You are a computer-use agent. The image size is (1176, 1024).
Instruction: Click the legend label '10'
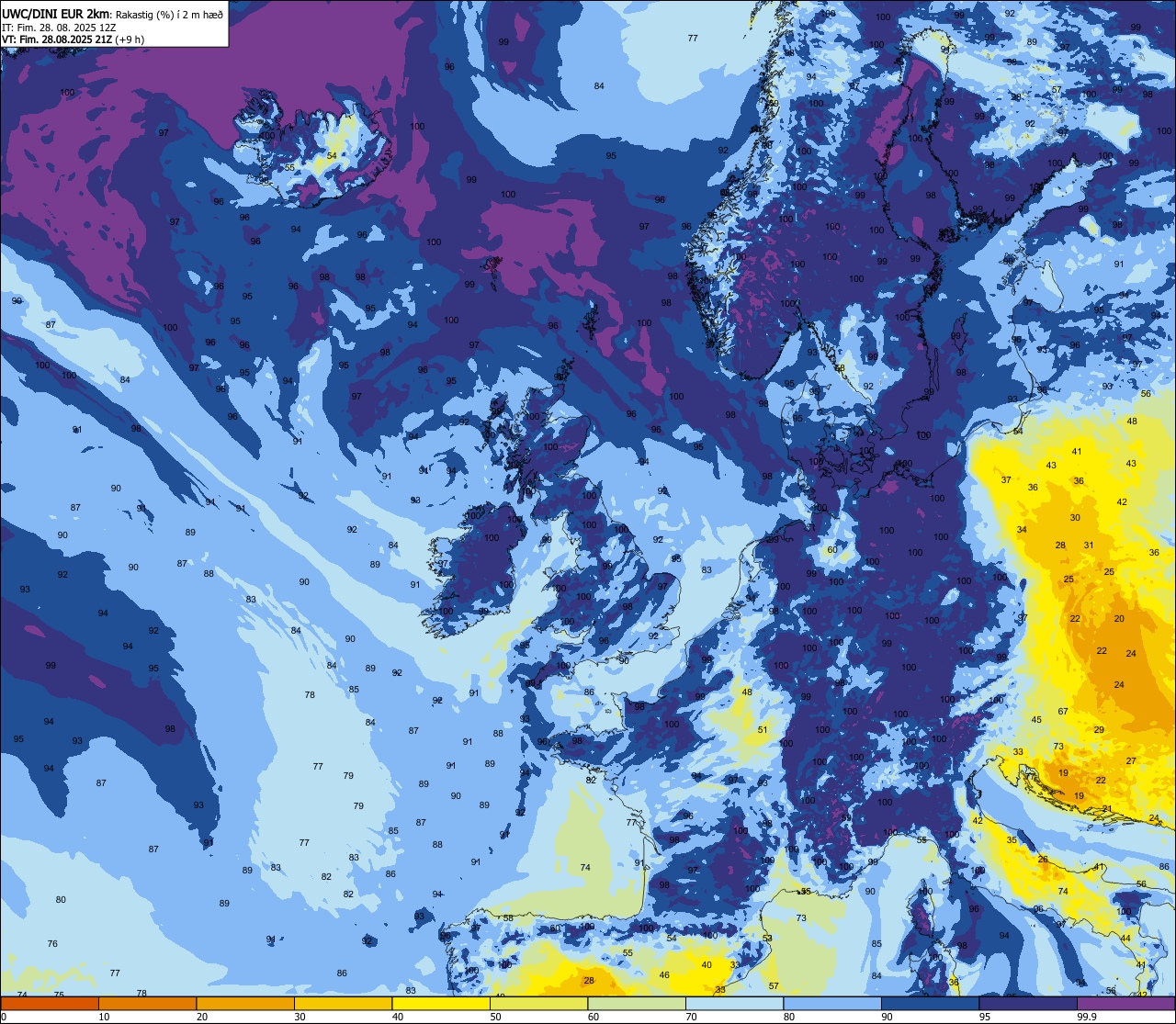point(104,1017)
